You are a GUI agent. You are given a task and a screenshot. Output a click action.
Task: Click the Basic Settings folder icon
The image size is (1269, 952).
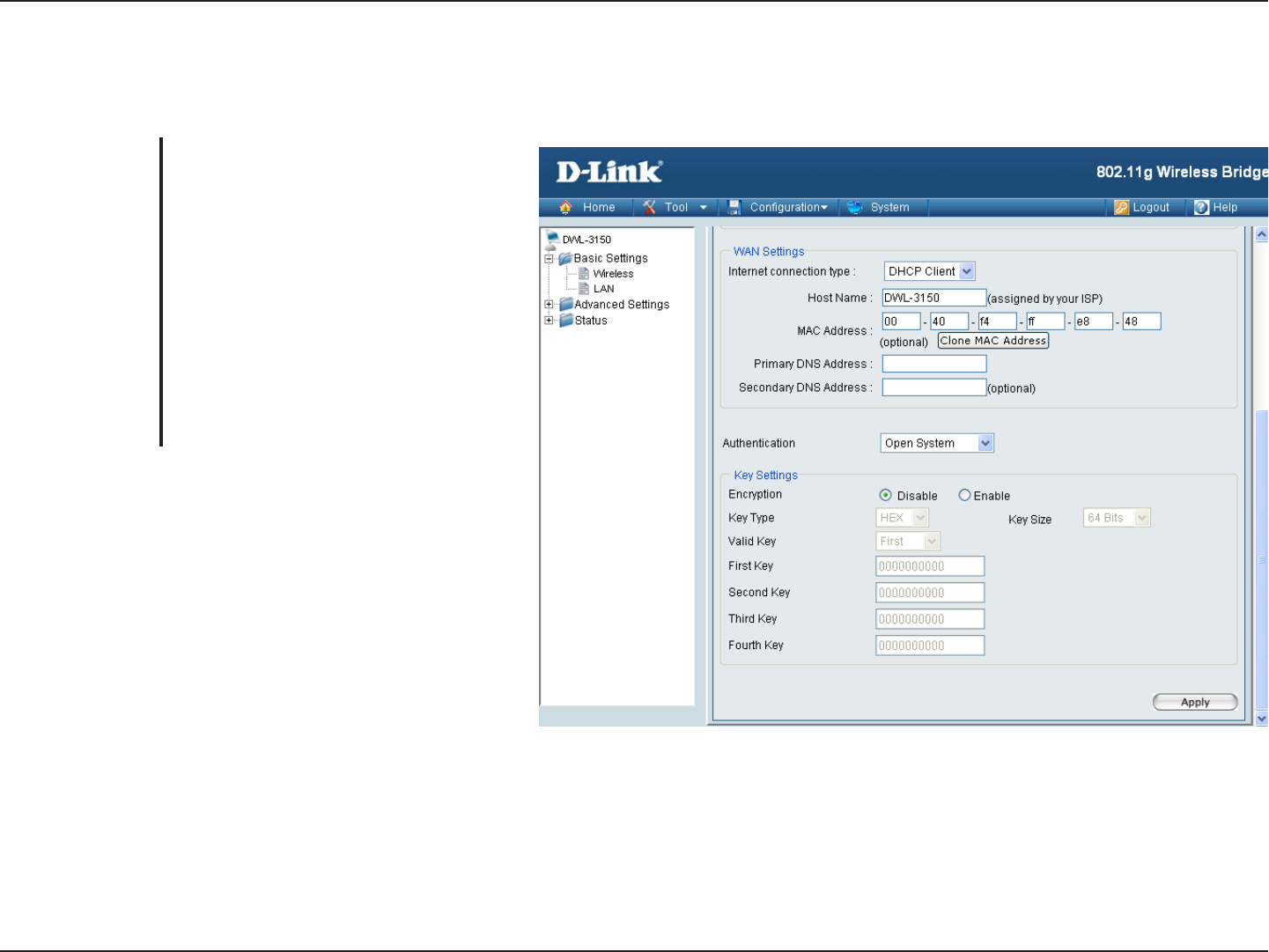(x=565, y=258)
